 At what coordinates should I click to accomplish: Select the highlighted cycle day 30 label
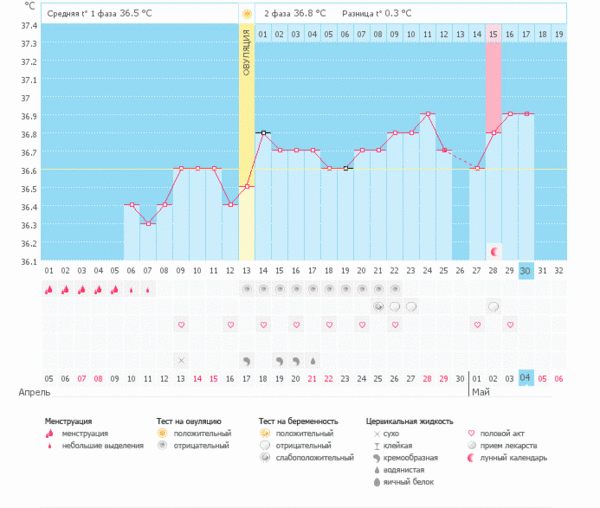point(526,271)
